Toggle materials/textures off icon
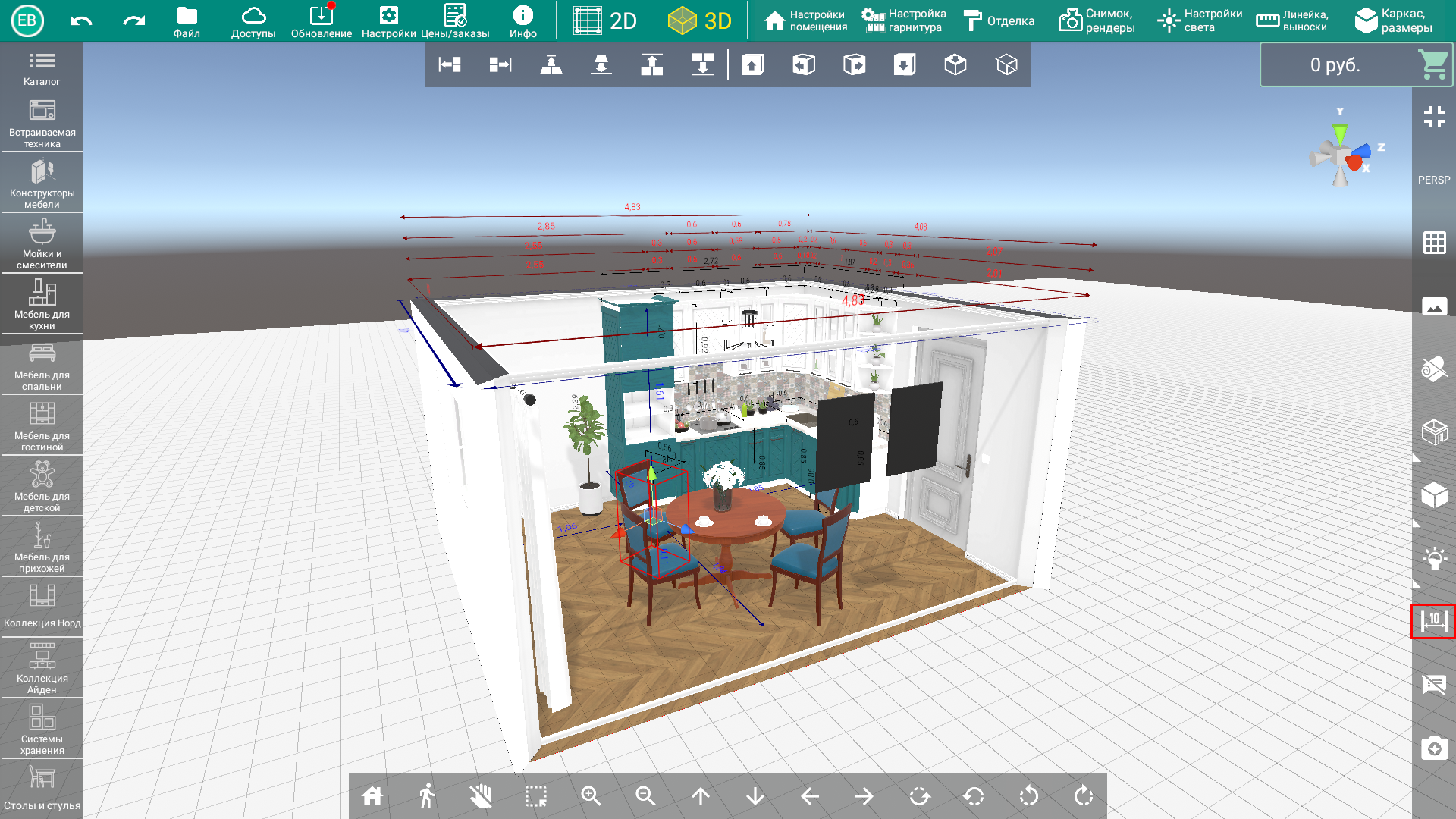 (1434, 369)
